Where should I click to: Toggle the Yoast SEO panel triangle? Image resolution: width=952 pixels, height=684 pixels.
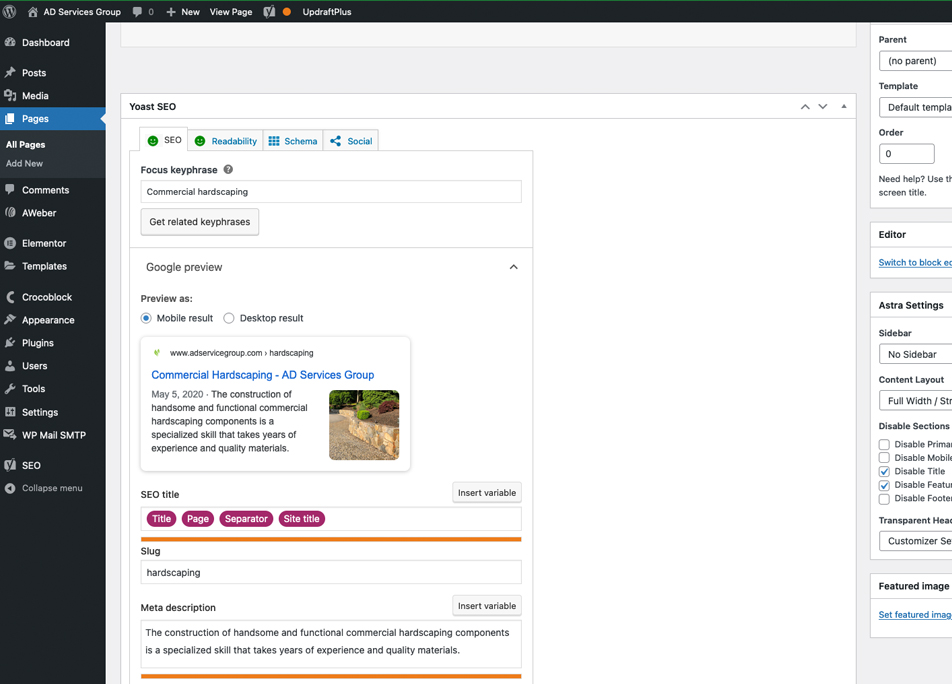click(844, 106)
